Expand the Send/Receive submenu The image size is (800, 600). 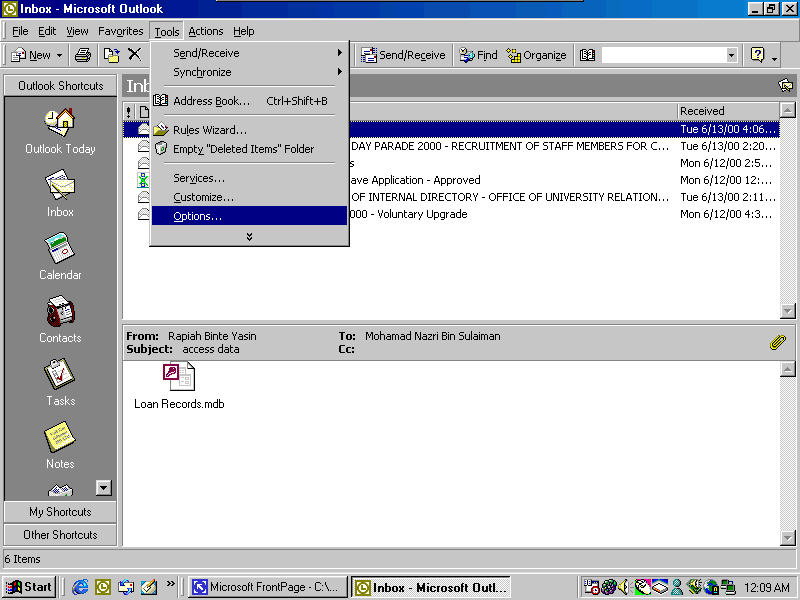pos(249,53)
